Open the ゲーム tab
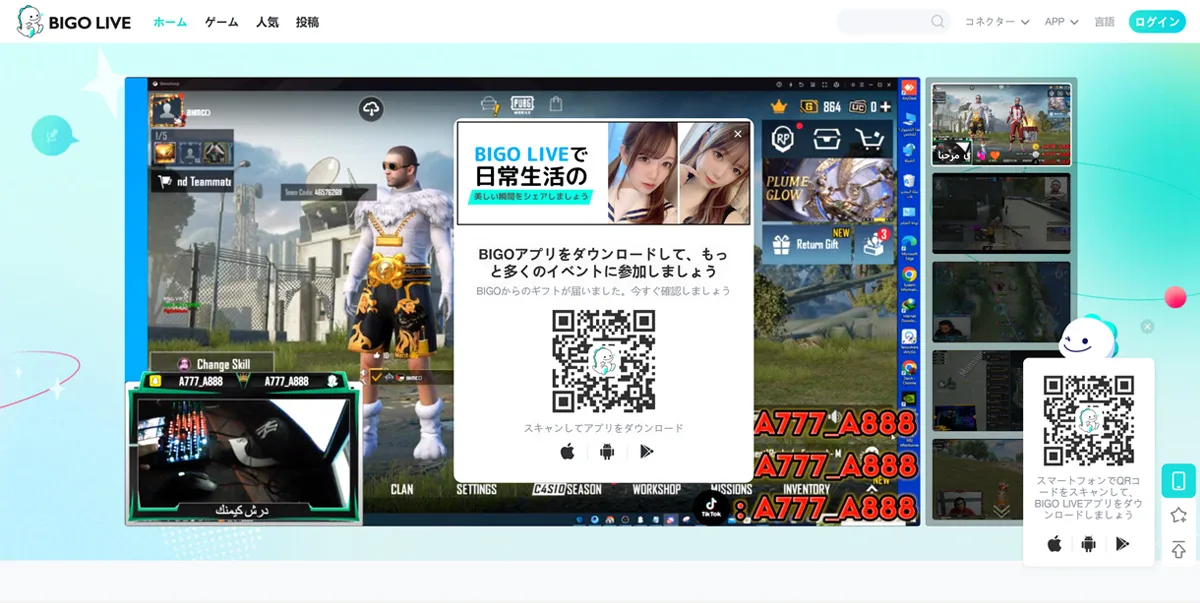This screenshot has width=1200, height=603. point(221,22)
